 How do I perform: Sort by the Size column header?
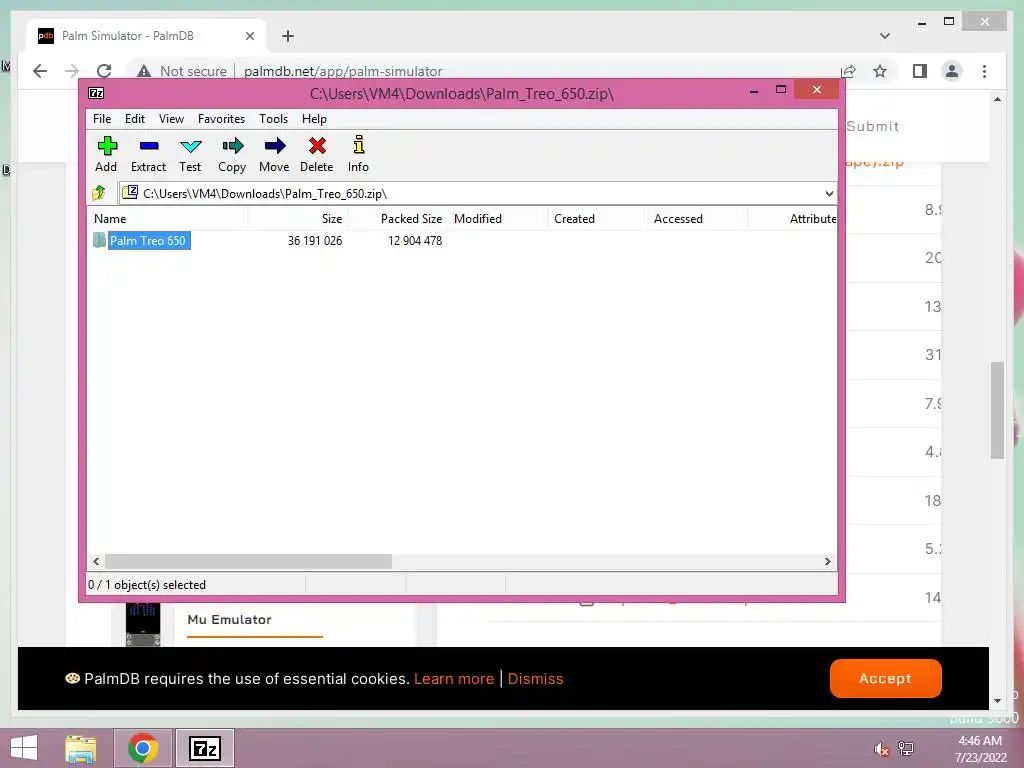click(298, 219)
